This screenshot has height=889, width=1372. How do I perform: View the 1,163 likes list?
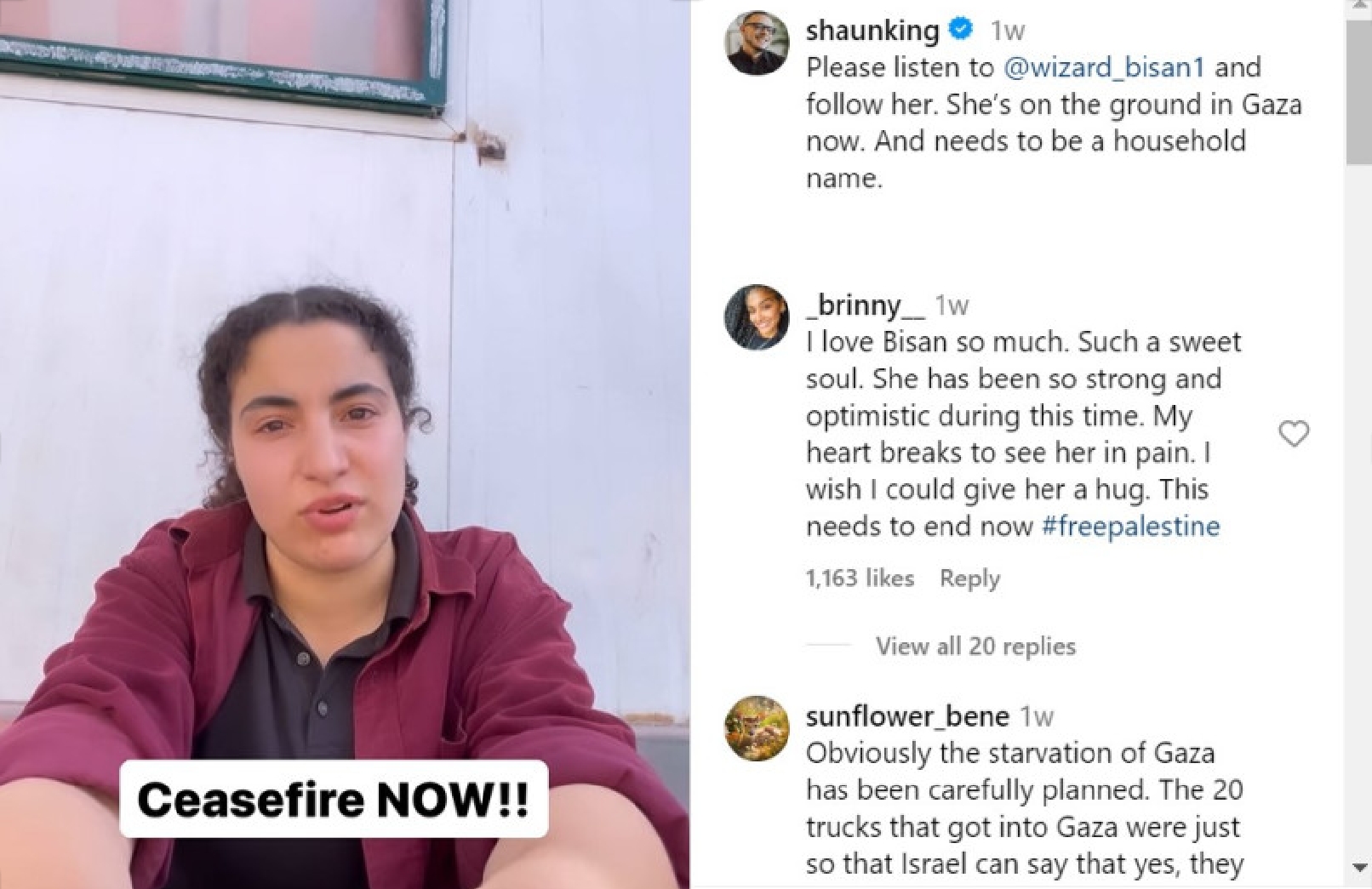pos(860,578)
